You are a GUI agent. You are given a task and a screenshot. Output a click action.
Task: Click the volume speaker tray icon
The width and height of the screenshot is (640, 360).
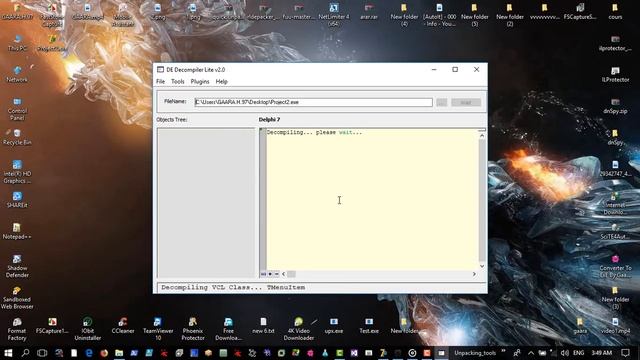click(564, 353)
